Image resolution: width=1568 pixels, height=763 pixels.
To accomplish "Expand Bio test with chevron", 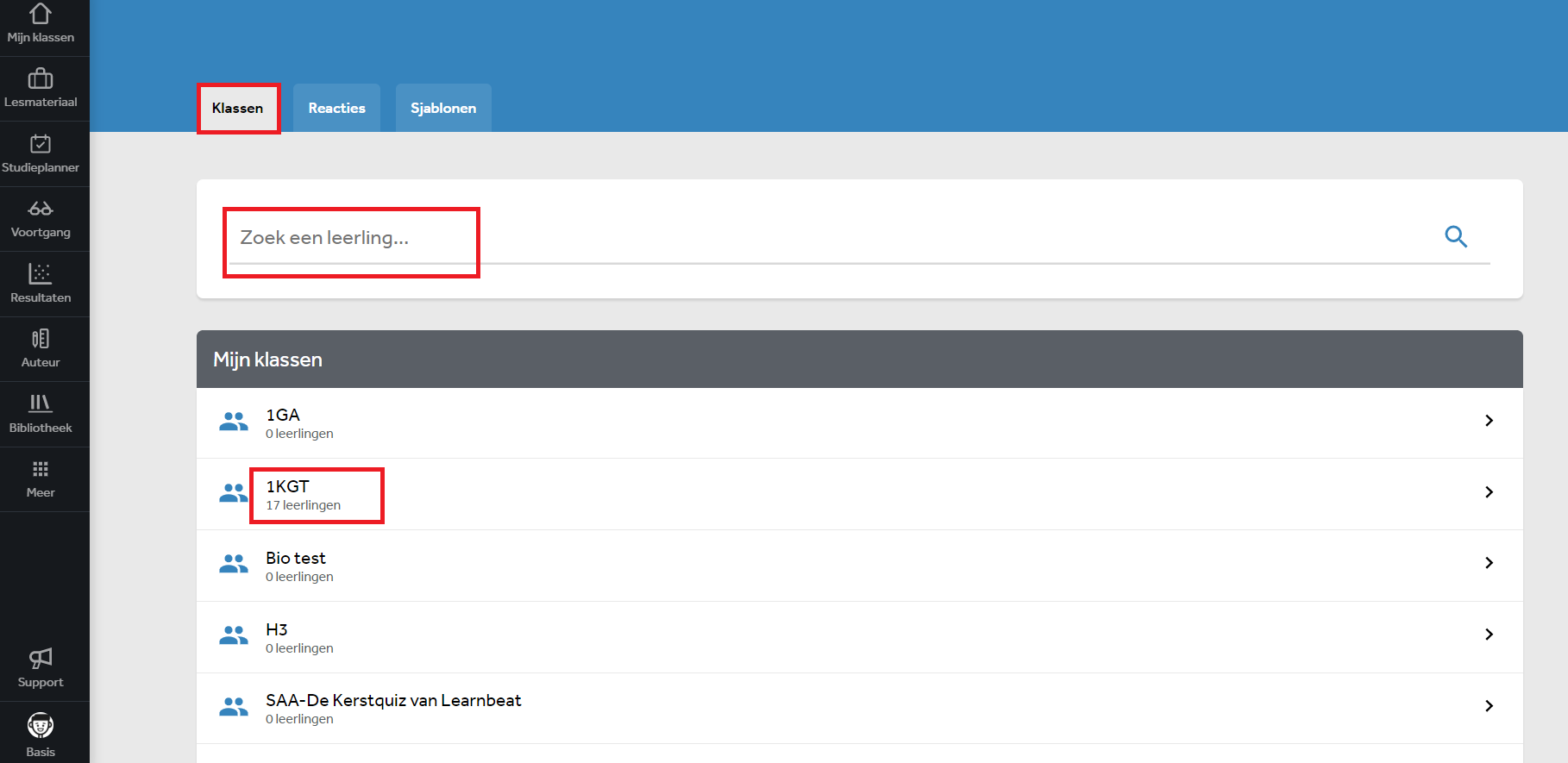I will click(x=1489, y=563).
